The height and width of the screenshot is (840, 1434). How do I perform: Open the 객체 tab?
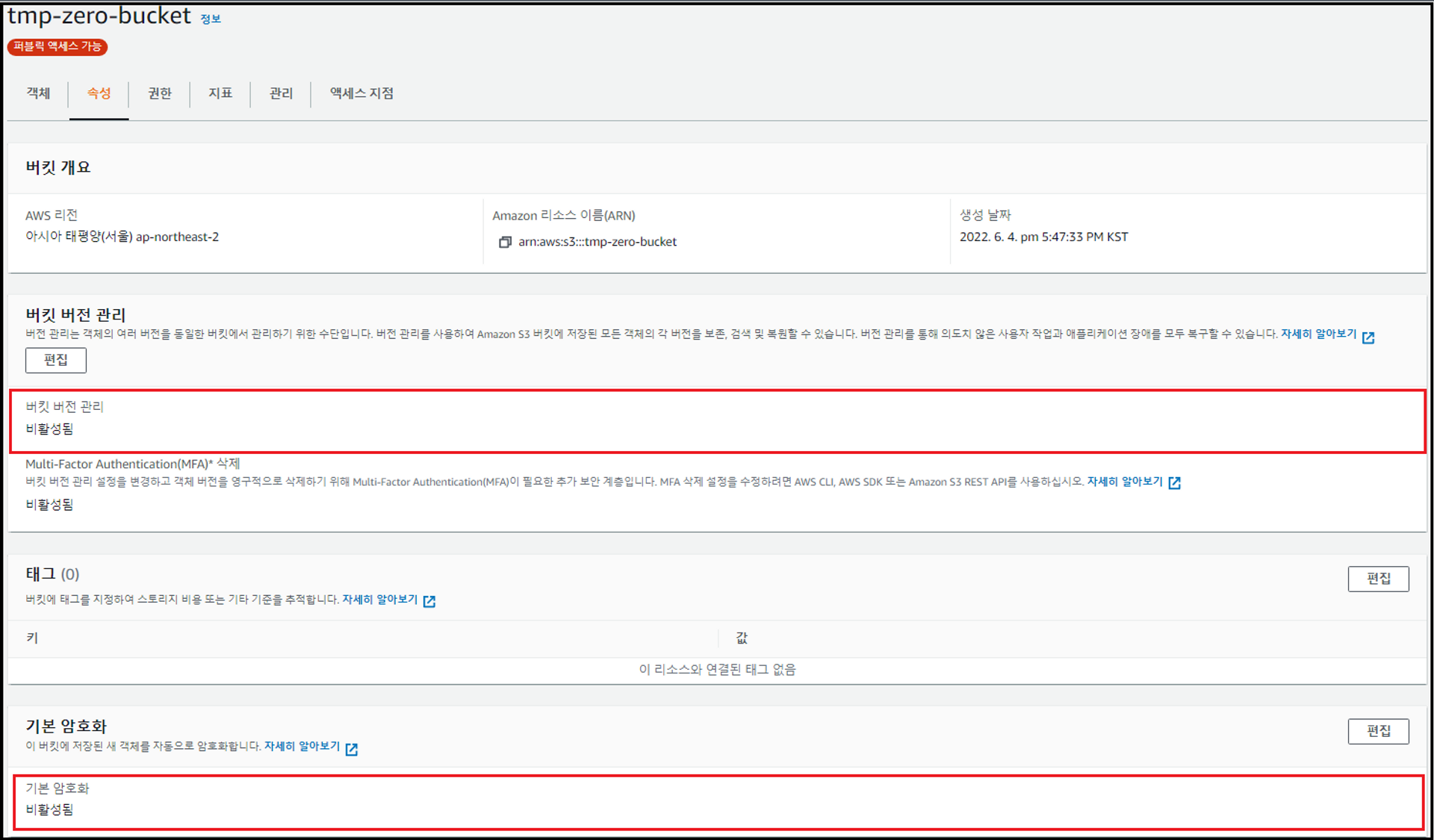[x=38, y=93]
